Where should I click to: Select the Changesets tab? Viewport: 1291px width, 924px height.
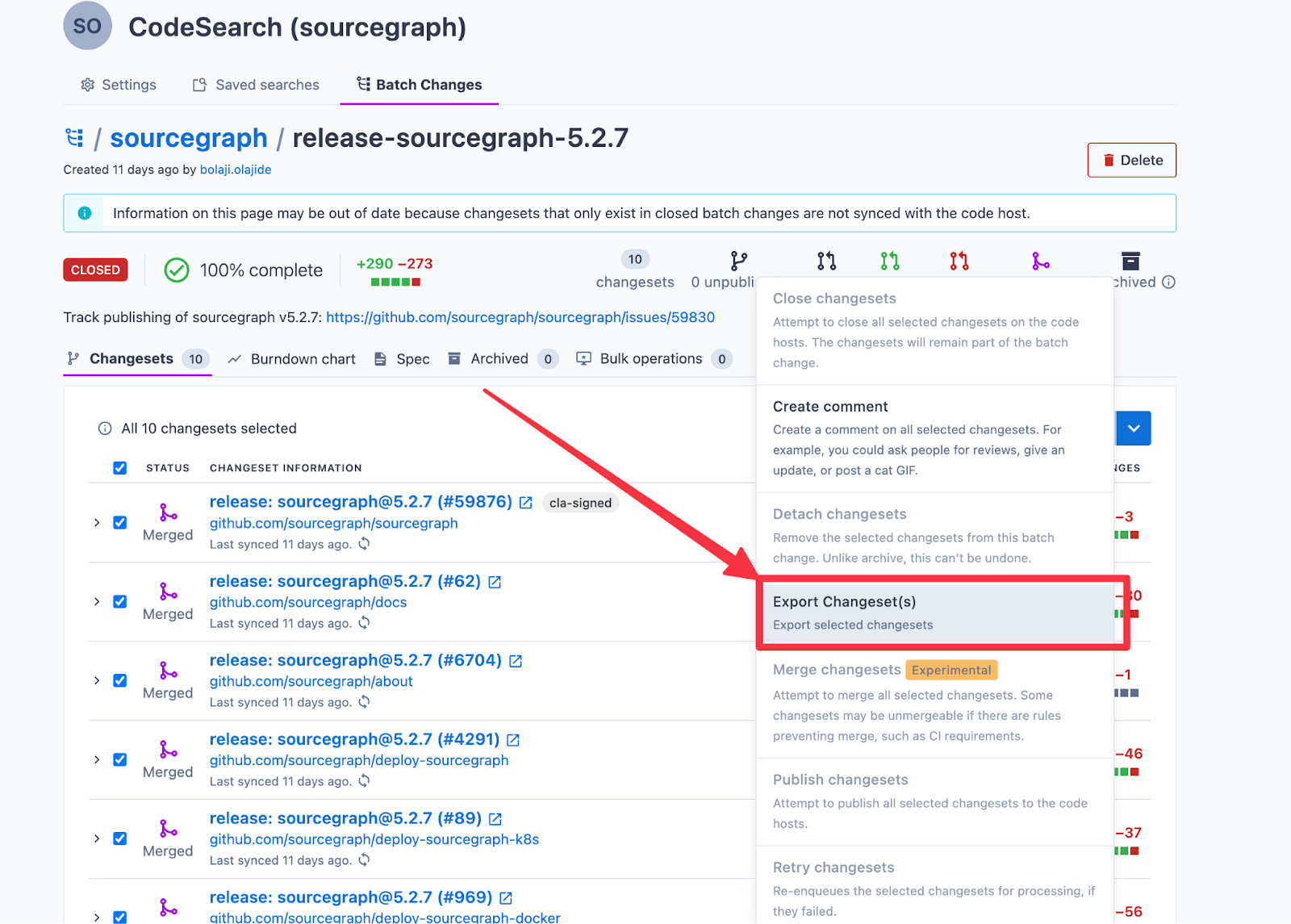tap(138, 359)
